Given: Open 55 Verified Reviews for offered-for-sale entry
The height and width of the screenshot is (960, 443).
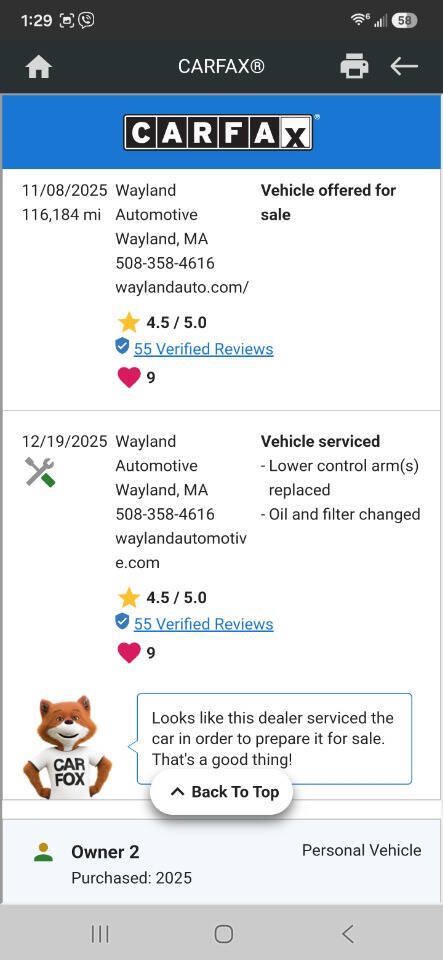Looking at the screenshot, I should 203,349.
